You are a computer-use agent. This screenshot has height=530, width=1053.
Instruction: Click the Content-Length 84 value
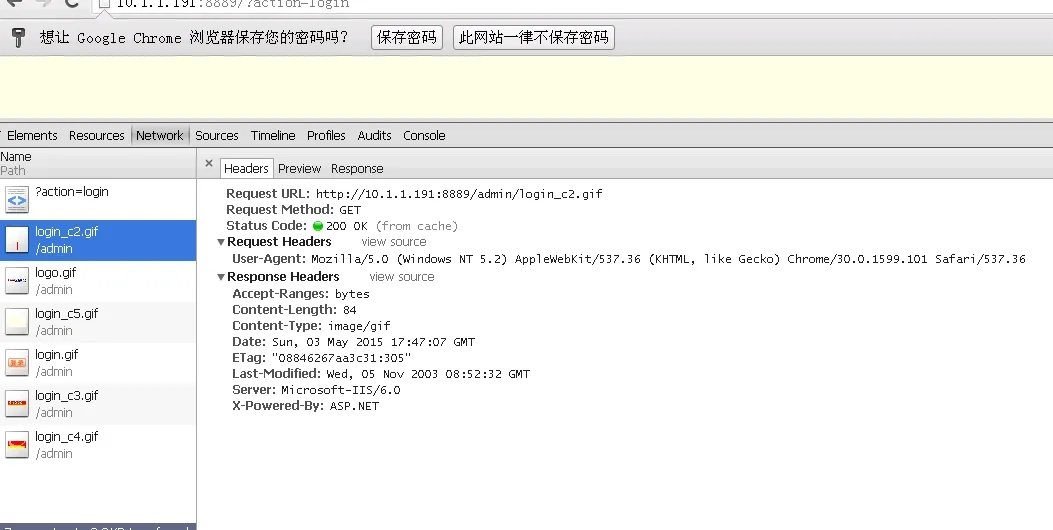click(349, 310)
